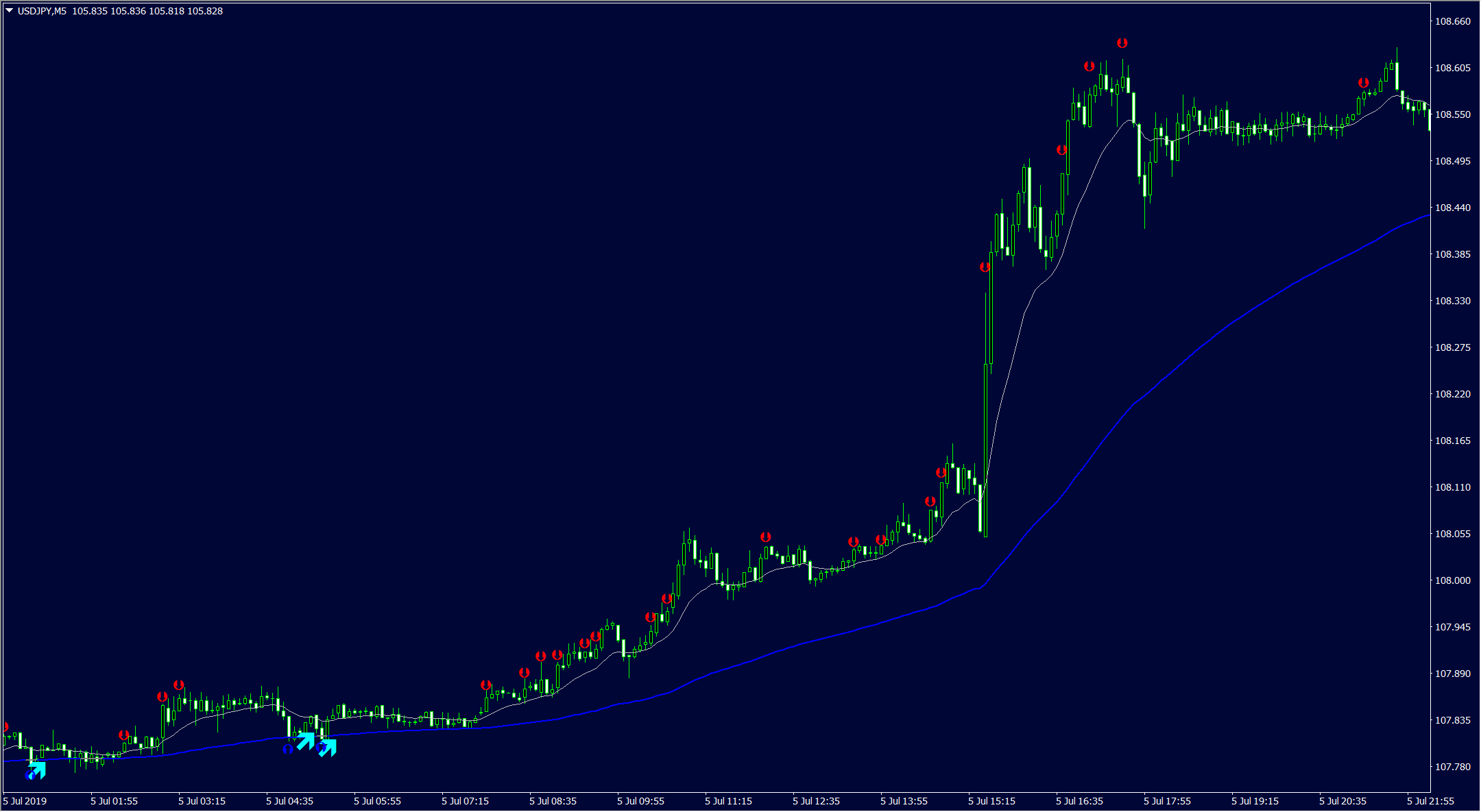The width and height of the screenshot is (1481, 812).
Task: Open the chart menu triangle beside USDJPY,M5
Action: click(10, 11)
